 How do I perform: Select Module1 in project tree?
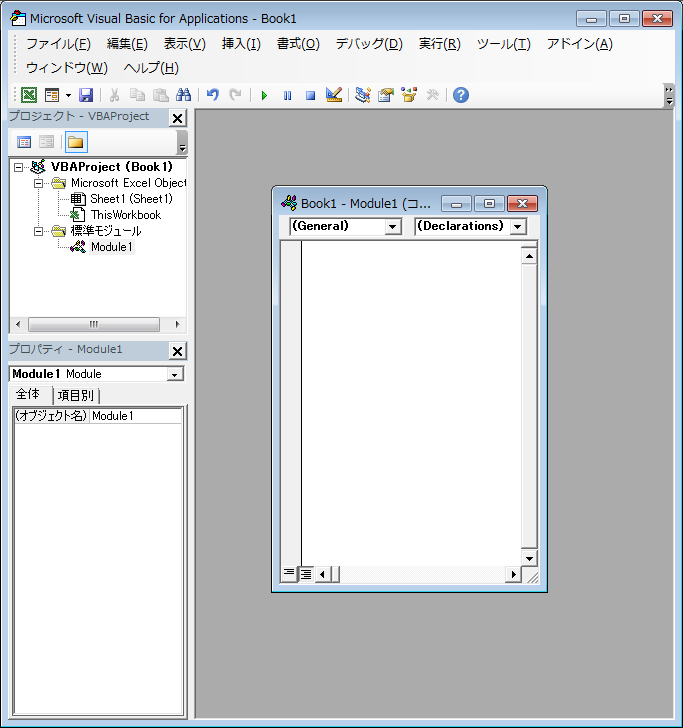pyautogui.click(x=112, y=247)
